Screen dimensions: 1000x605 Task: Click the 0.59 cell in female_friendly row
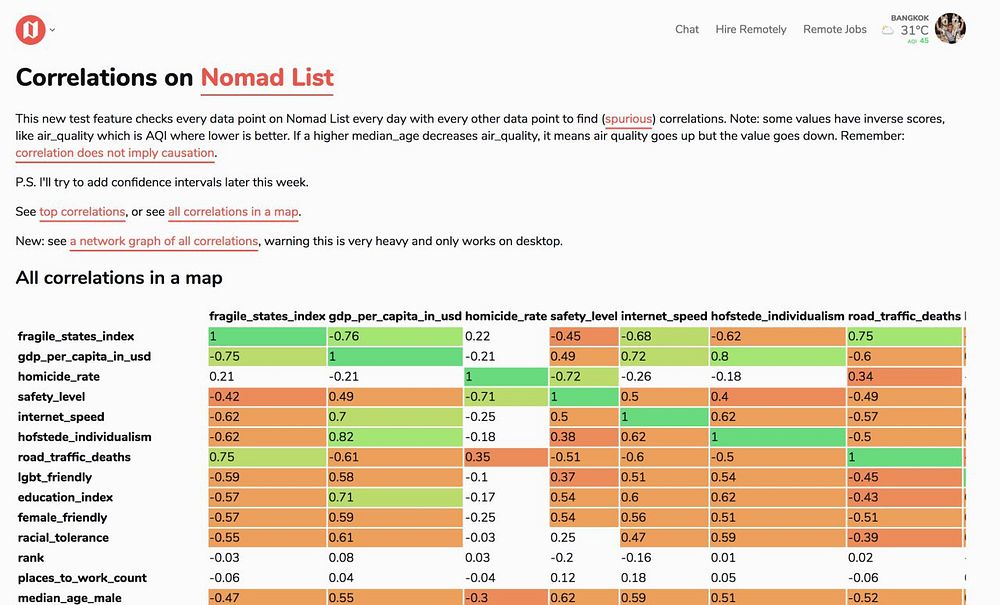[395, 518]
